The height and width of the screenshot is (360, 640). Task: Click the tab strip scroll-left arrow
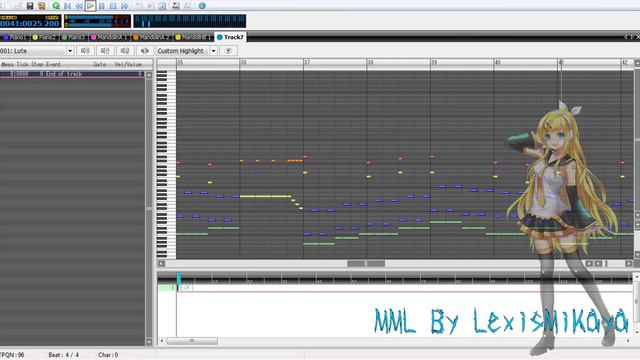click(625, 37)
